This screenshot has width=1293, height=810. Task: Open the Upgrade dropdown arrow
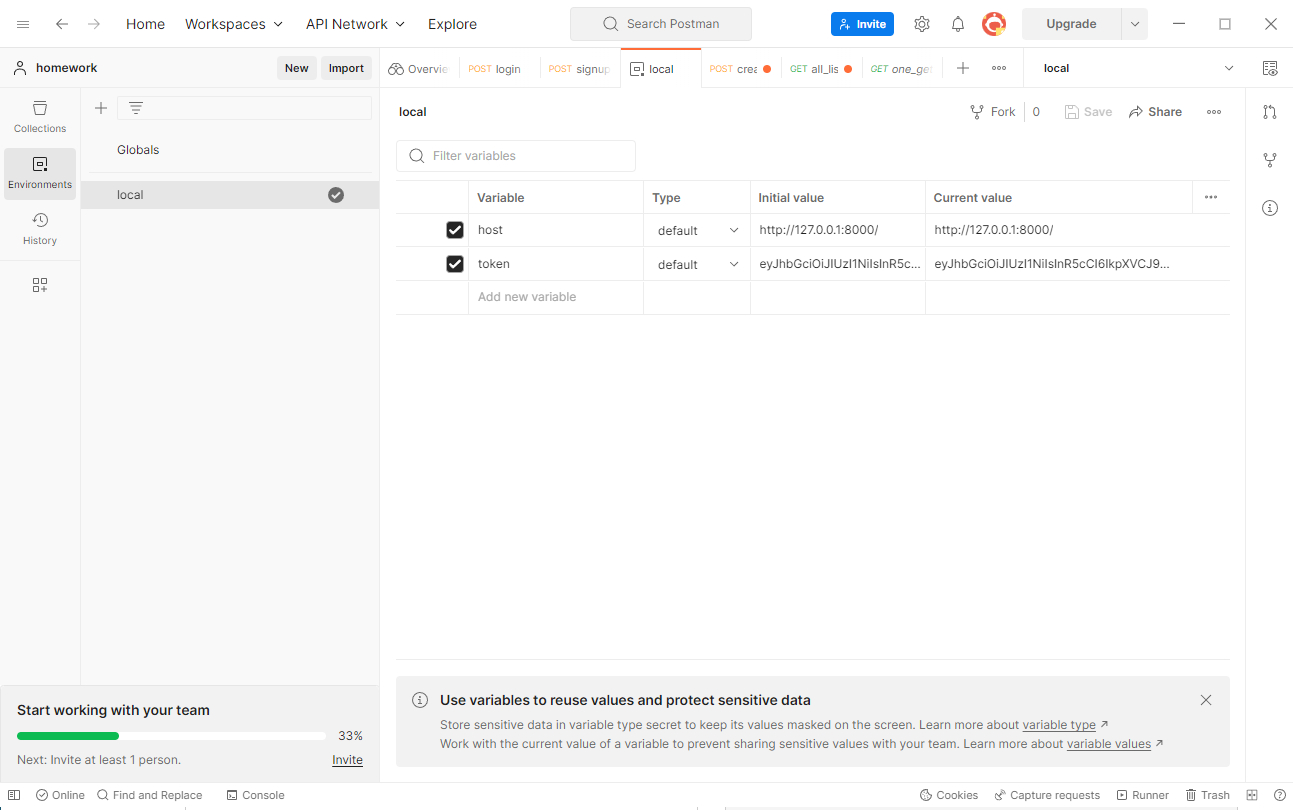click(x=1135, y=24)
